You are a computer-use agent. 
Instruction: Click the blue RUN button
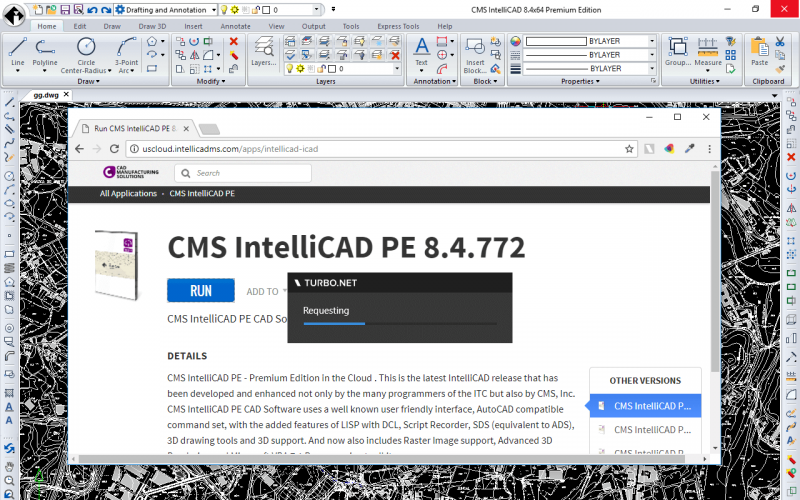tap(201, 290)
